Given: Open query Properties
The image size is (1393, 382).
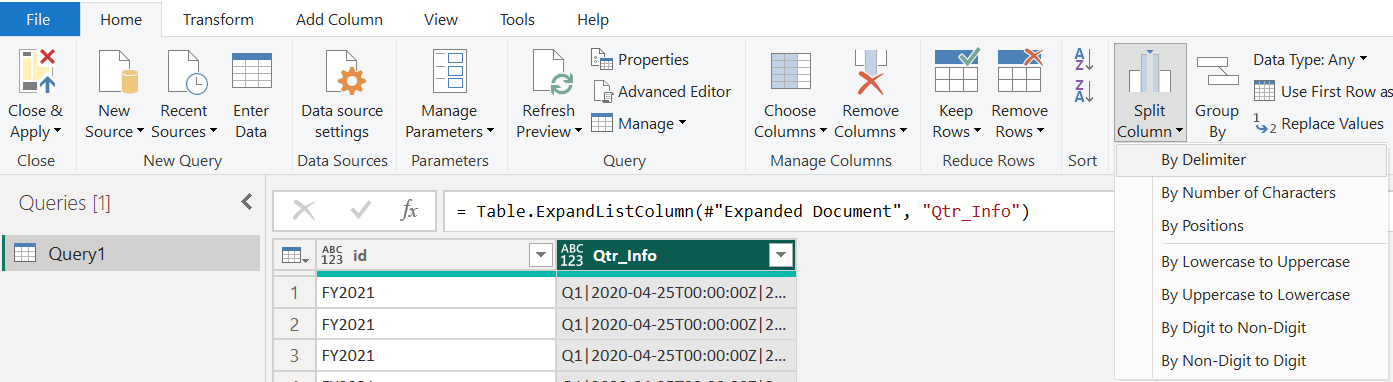Looking at the screenshot, I should [x=640, y=59].
